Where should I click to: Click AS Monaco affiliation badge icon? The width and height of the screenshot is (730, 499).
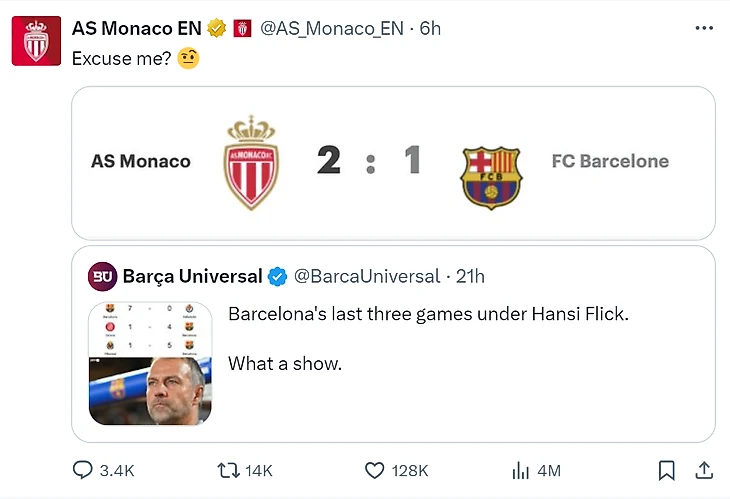pos(241,29)
